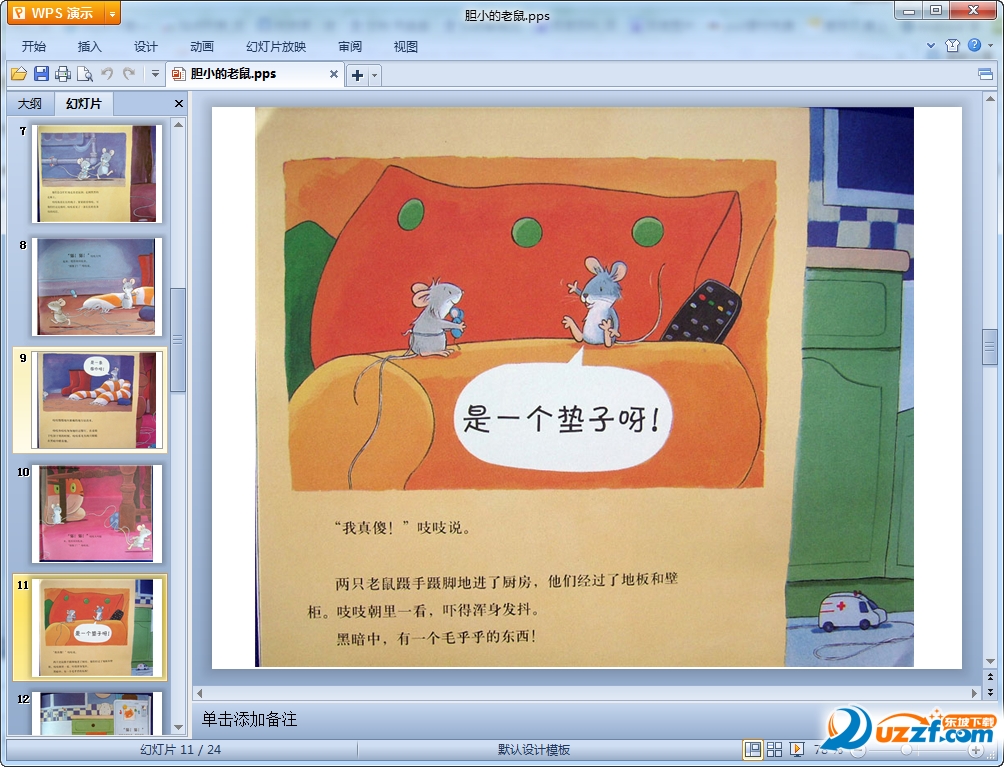
Task: Select slide 10 thumbnail
Action: point(97,513)
